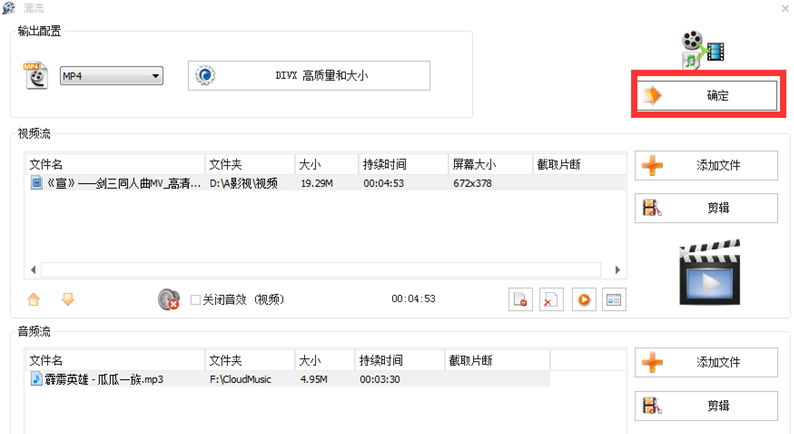The height and width of the screenshot is (434, 794).
Task: Move video up with the up arrow
Action: pyautogui.click(x=33, y=299)
